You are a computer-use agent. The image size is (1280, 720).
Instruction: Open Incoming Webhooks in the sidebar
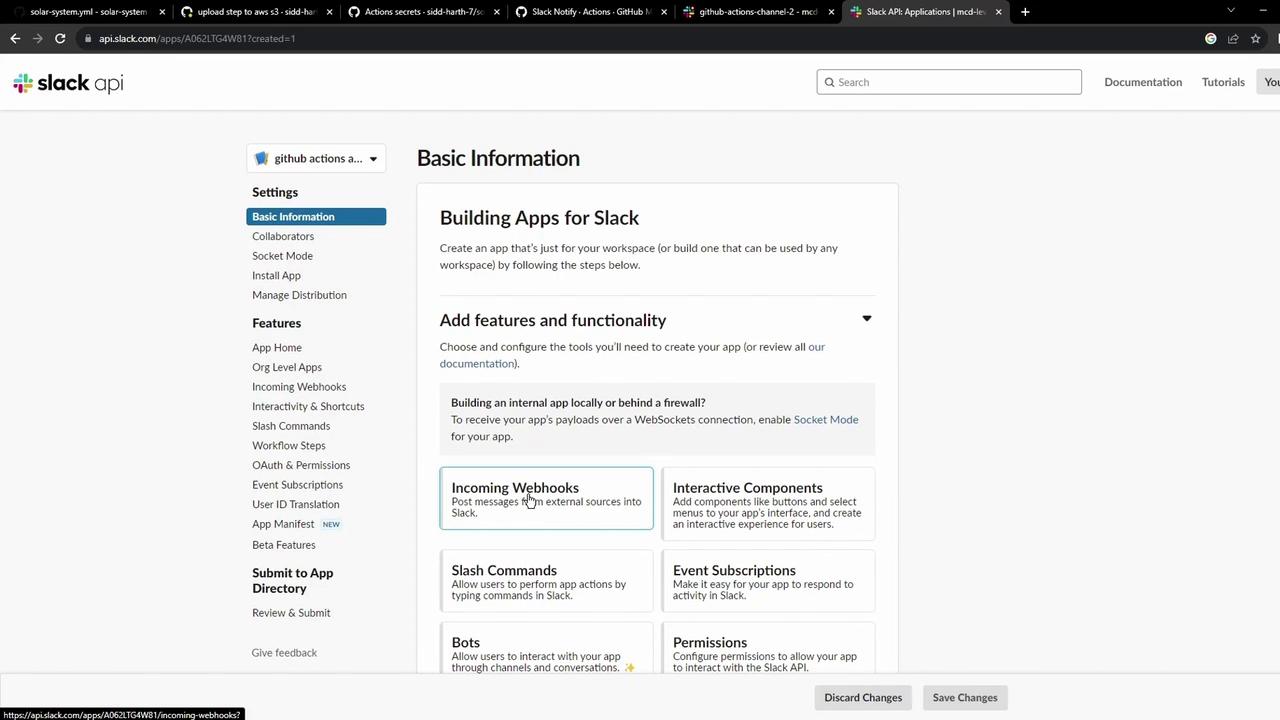(299, 387)
